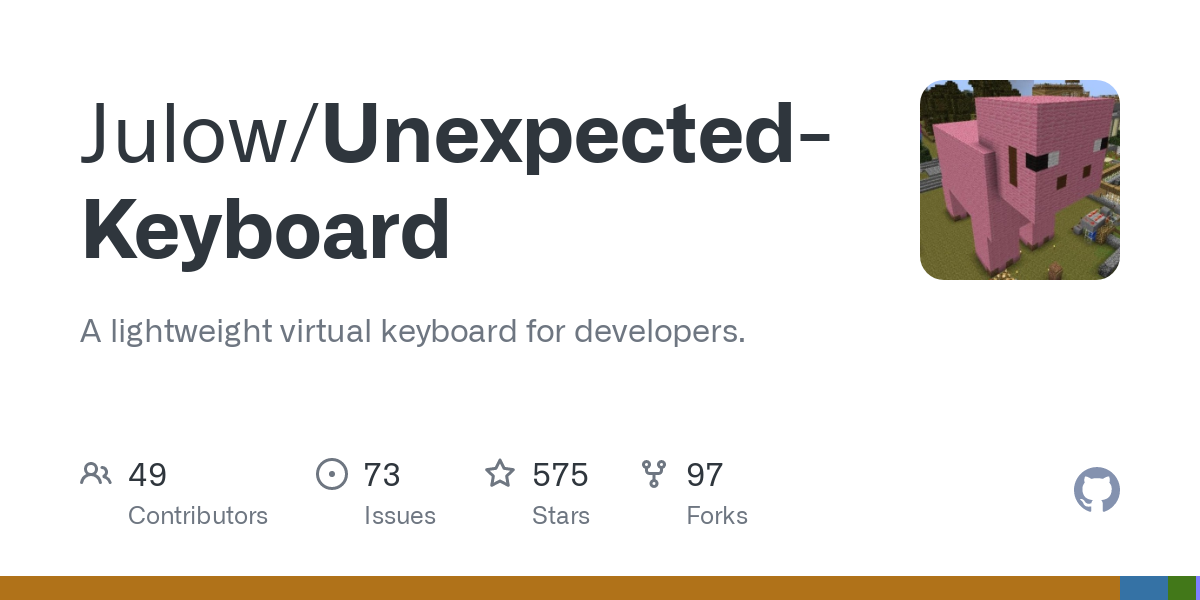The width and height of the screenshot is (1200, 600).
Task: Click the blue segment of language bar
Action: point(1144,588)
